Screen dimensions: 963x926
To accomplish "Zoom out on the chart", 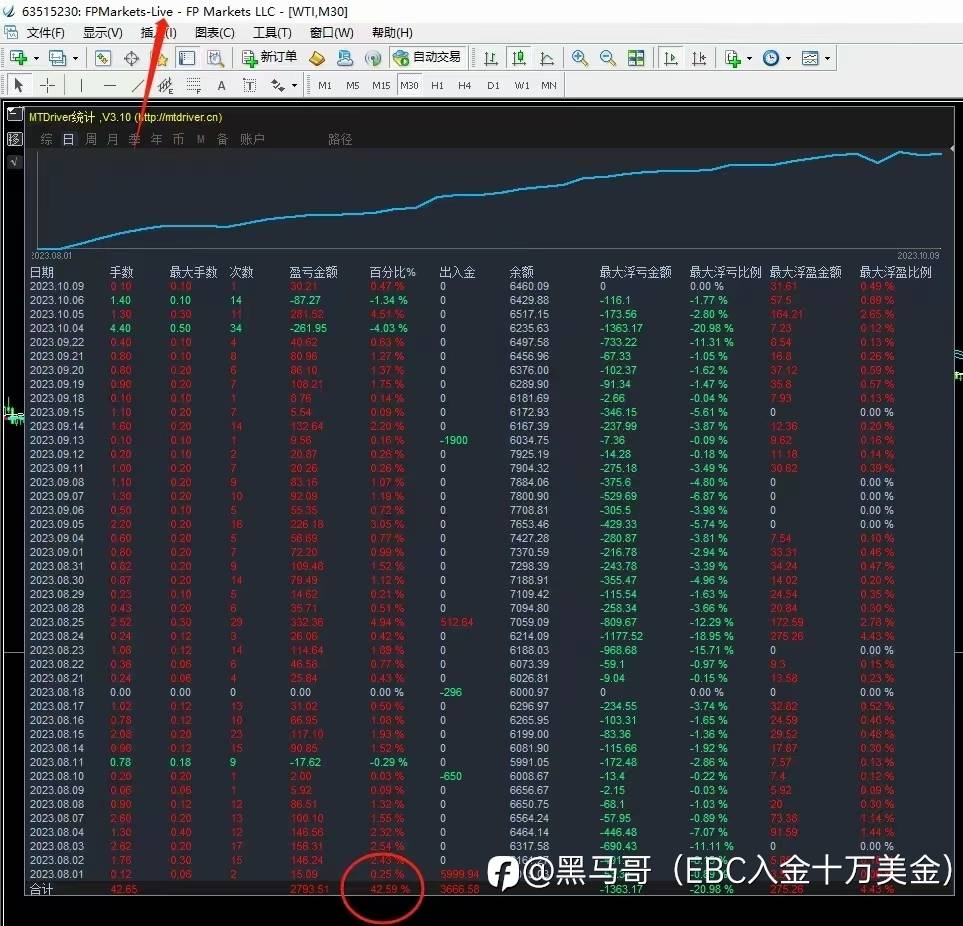I will (x=607, y=58).
